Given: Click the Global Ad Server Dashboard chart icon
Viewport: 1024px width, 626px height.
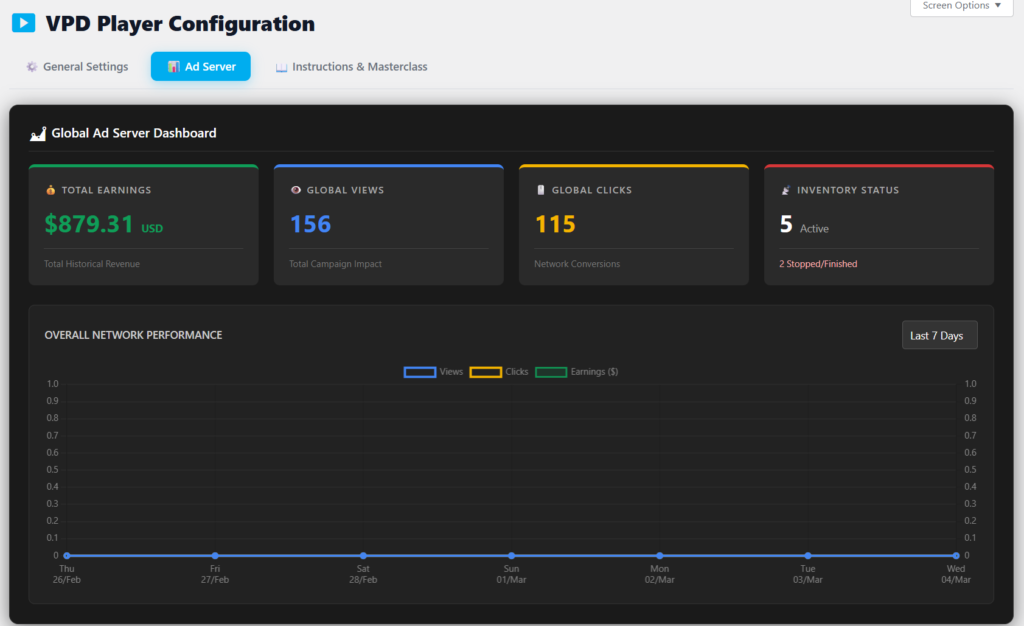Looking at the screenshot, I should (x=38, y=133).
